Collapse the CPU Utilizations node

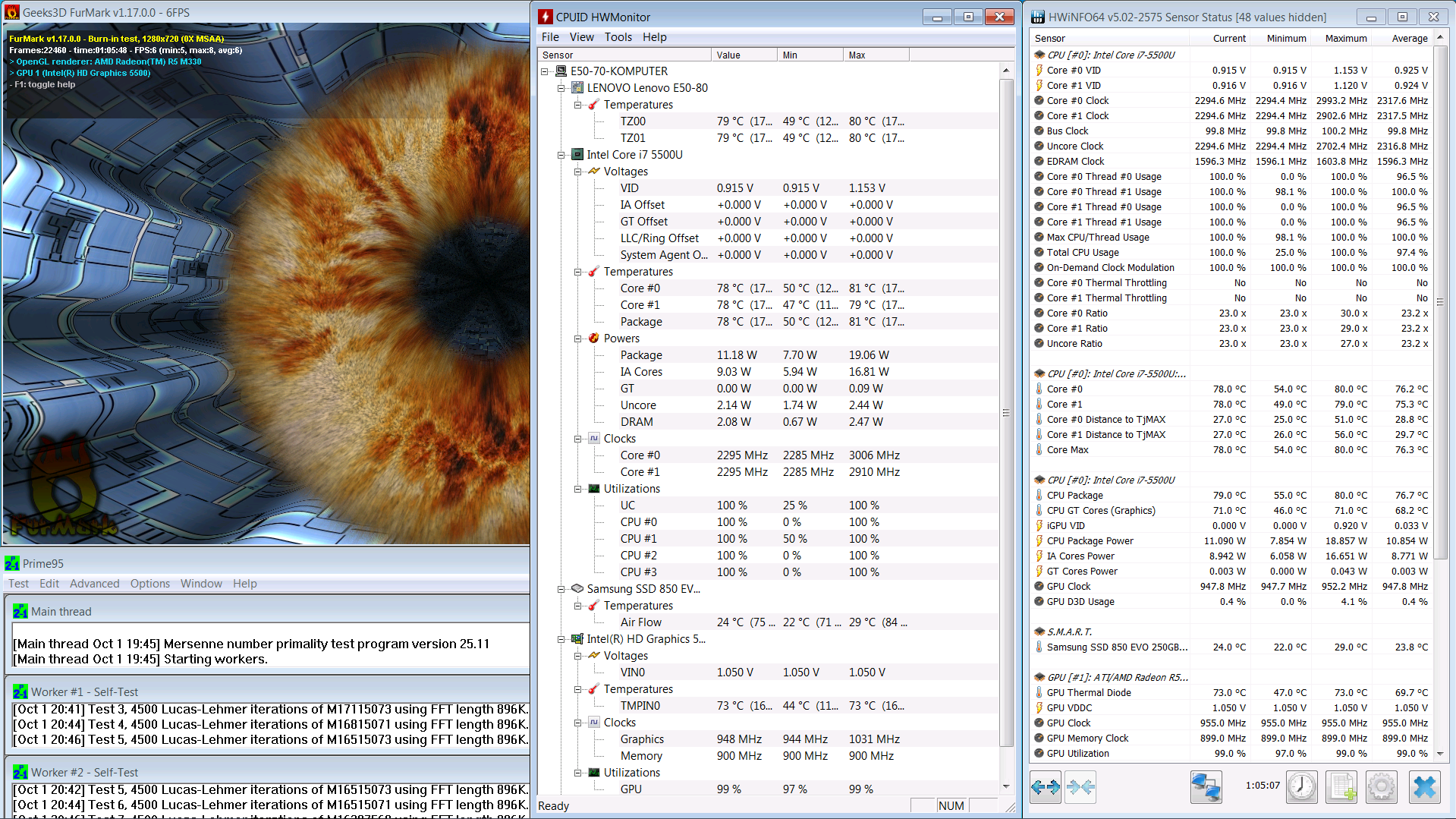(x=577, y=489)
